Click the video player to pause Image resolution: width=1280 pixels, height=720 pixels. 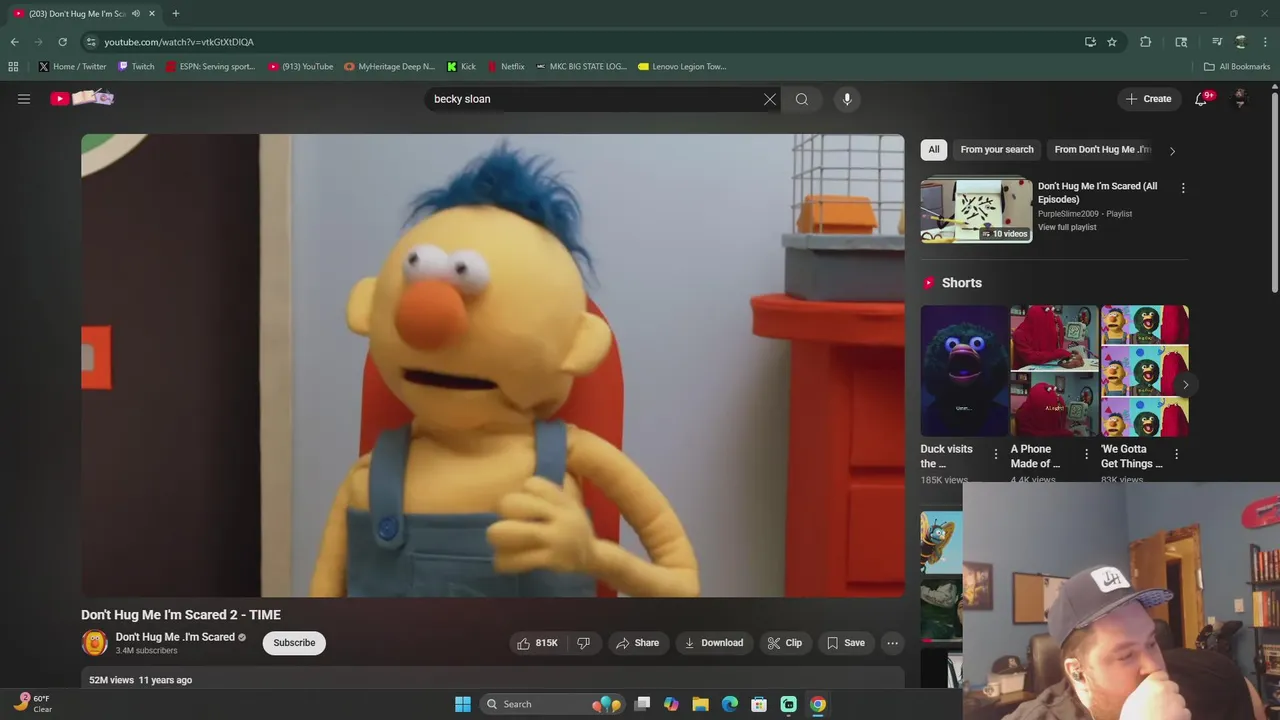coord(493,365)
